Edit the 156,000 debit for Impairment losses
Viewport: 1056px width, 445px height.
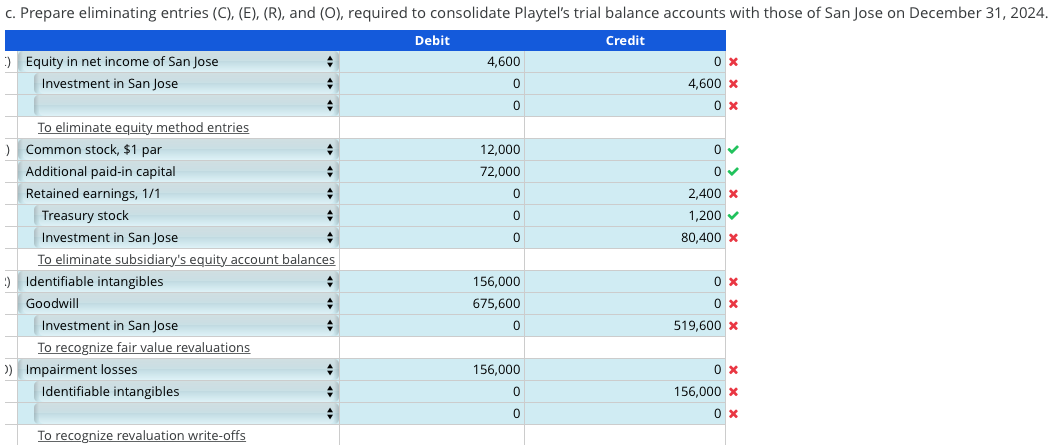coord(432,370)
